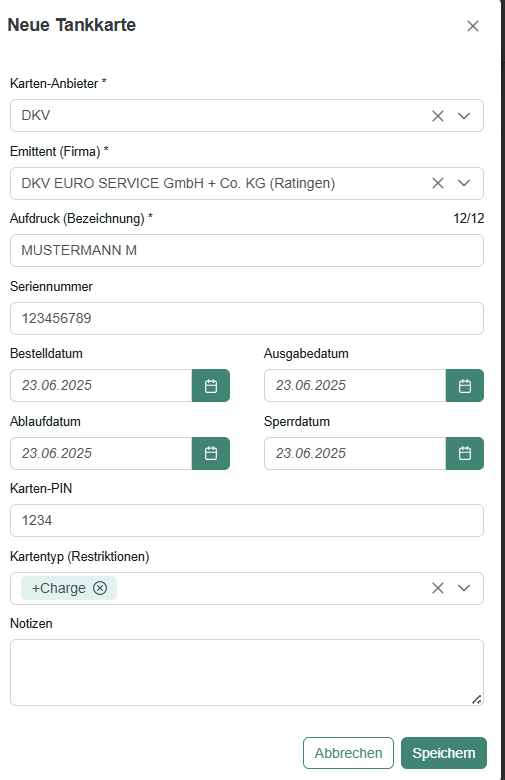Focus the Notizen text area
Image resolution: width=505 pixels, height=780 pixels.
tap(247, 673)
